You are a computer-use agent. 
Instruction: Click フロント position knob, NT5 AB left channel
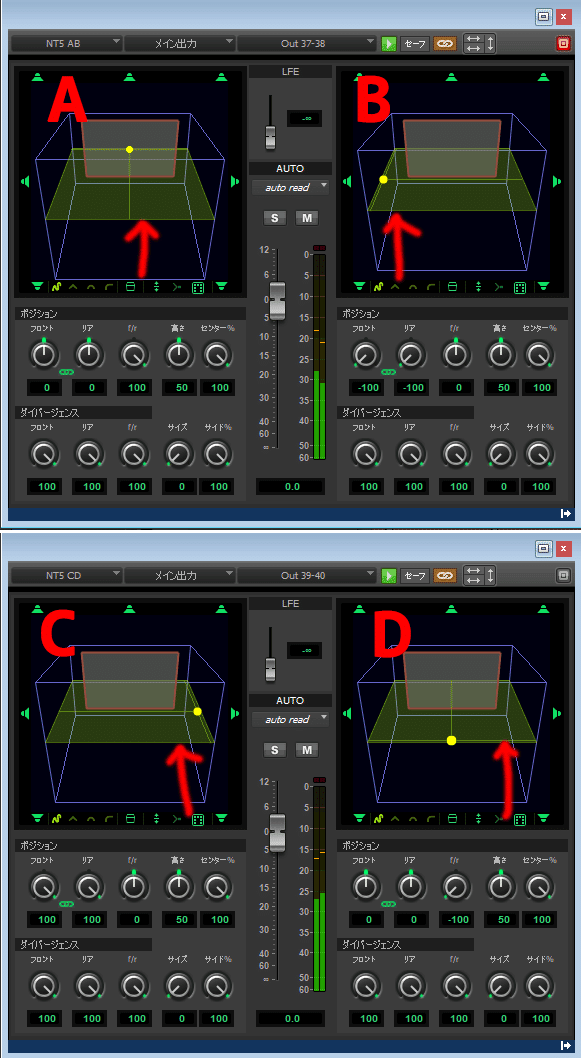coord(44,354)
